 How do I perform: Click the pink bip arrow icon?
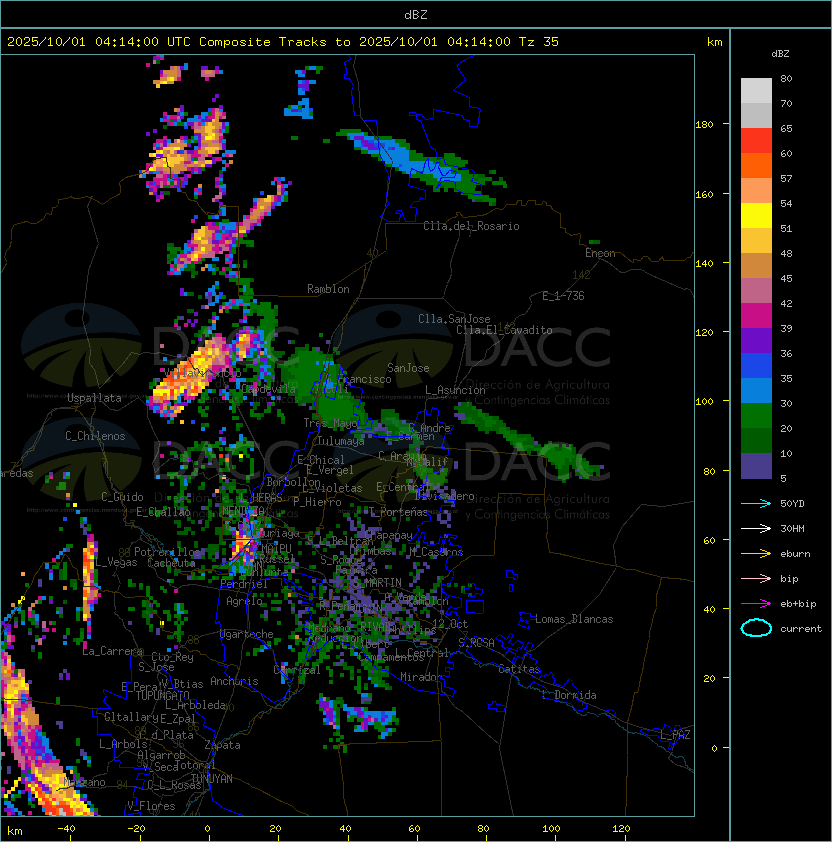pyautogui.click(x=756, y=578)
